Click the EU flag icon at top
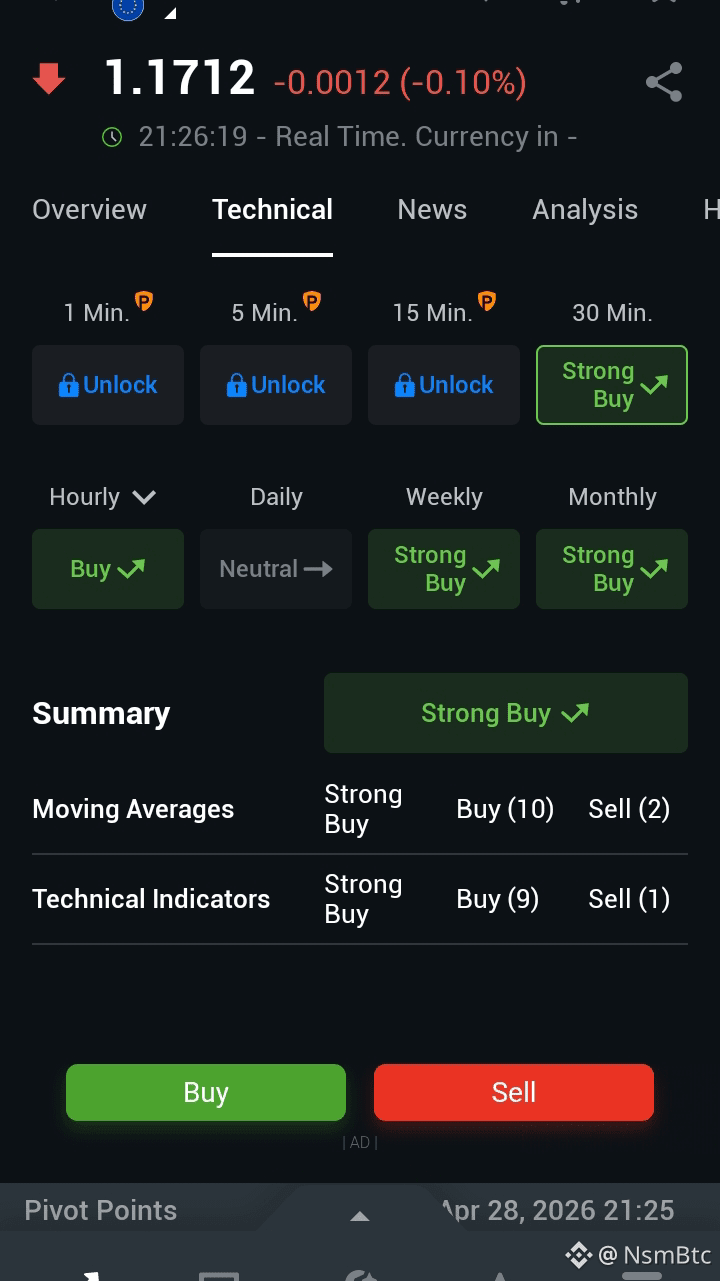 click(x=127, y=9)
